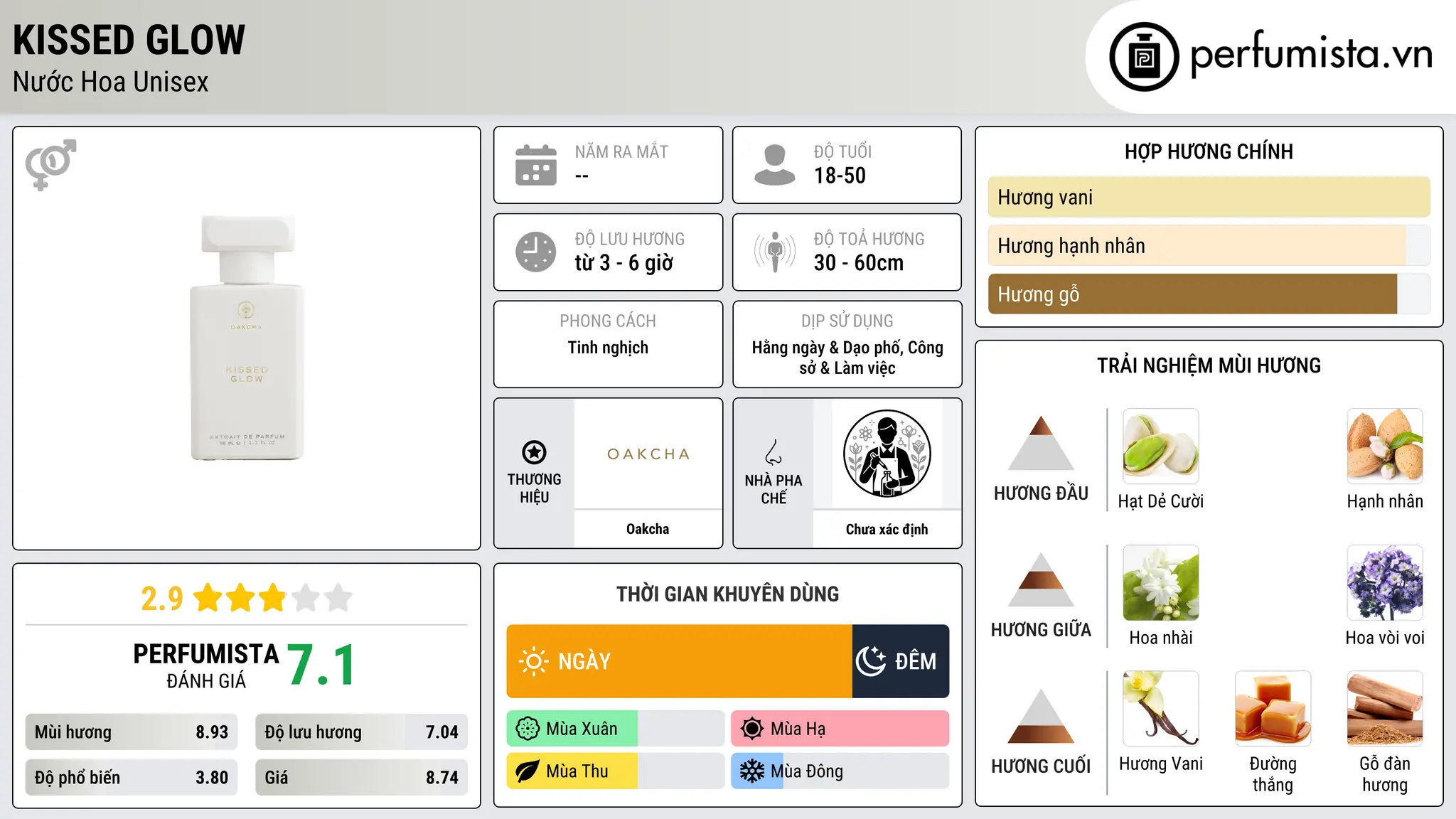Click the 2.9 star rating number
This screenshot has height=819, width=1456.
tap(162, 598)
